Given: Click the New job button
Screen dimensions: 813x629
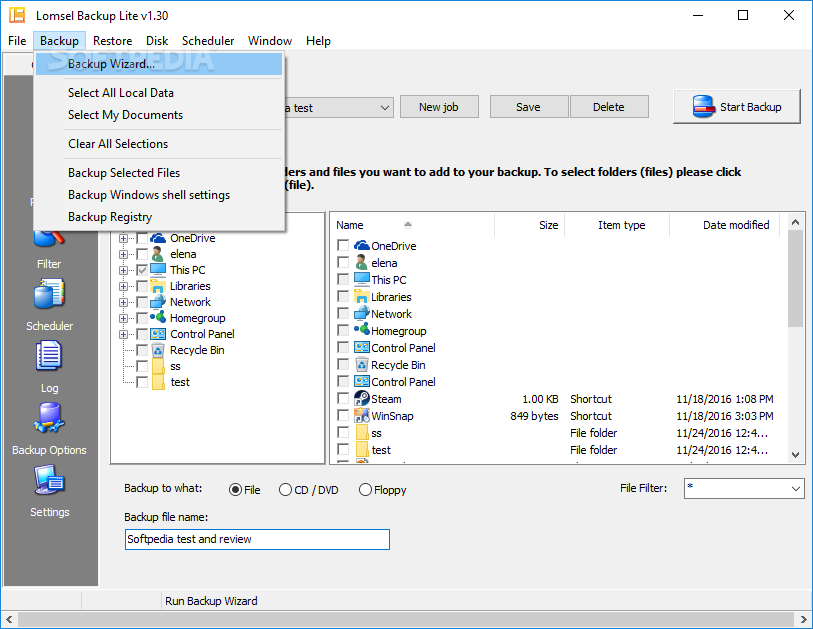Looking at the screenshot, I should [439, 107].
